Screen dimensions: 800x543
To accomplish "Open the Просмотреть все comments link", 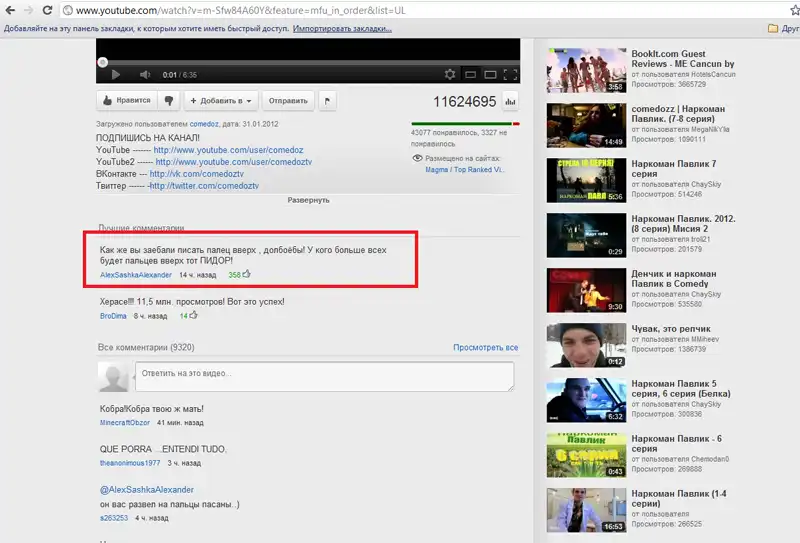I will (x=485, y=348).
